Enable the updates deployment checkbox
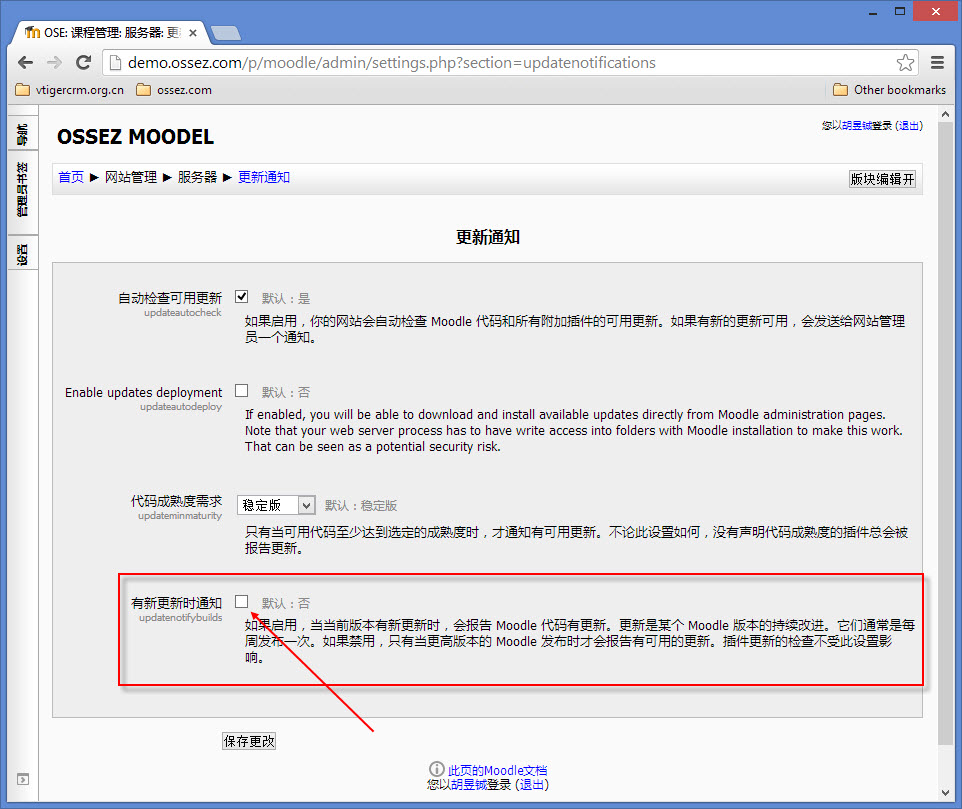The width and height of the screenshot is (962, 809). click(242, 391)
